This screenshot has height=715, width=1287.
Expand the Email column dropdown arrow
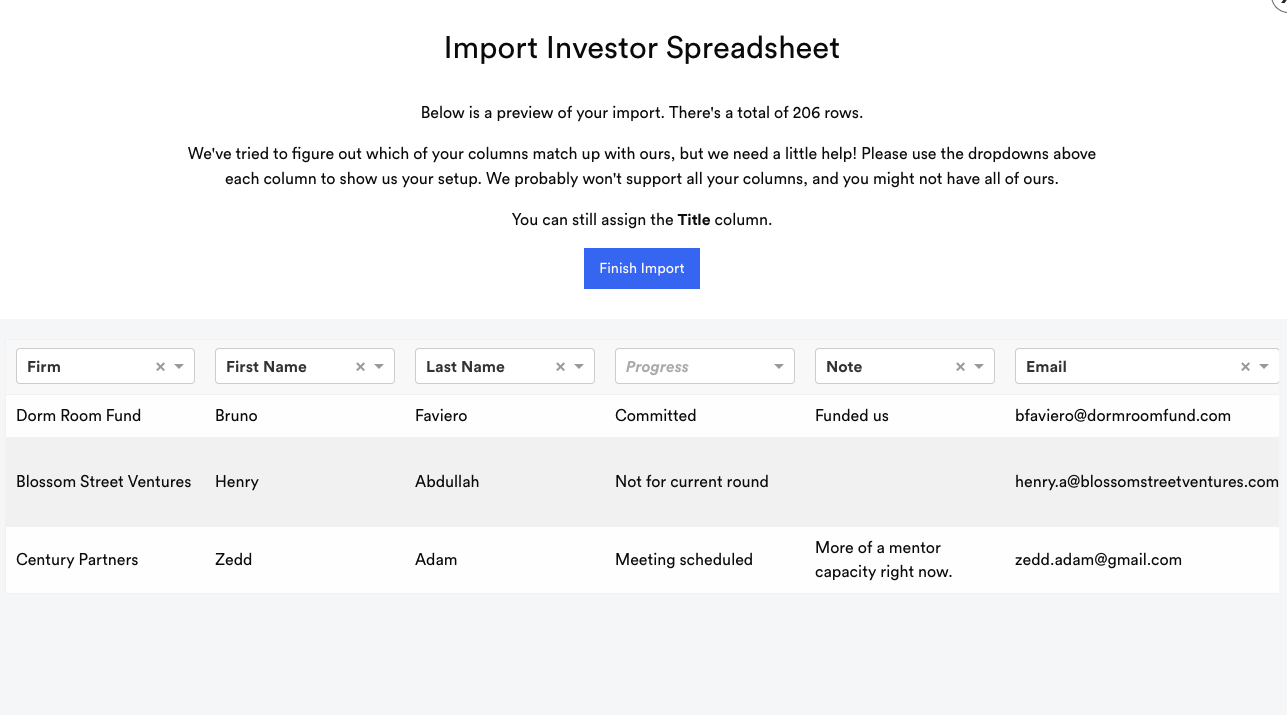[x=1264, y=367]
